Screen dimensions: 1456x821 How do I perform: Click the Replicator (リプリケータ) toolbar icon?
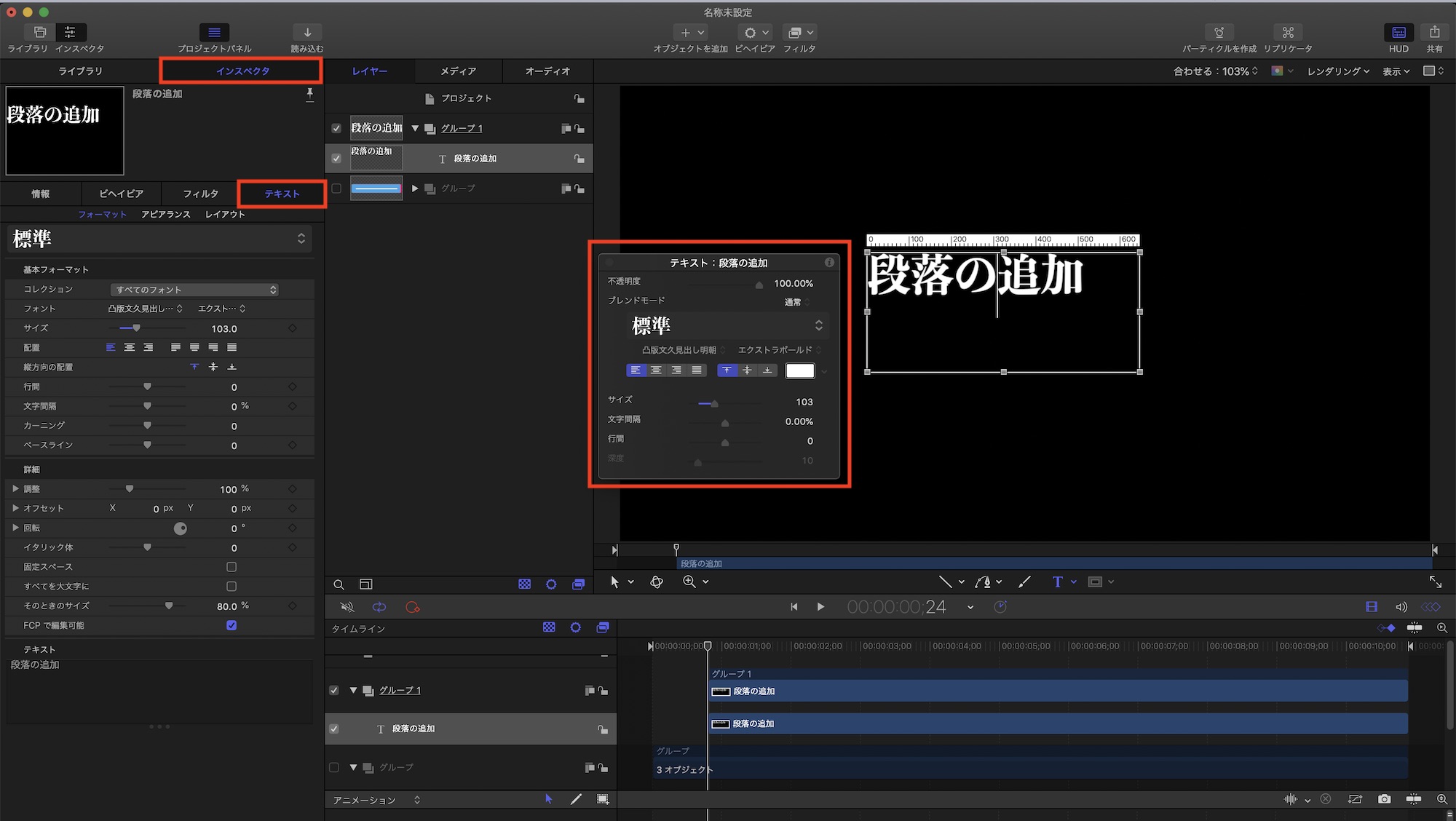(1288, 33)
